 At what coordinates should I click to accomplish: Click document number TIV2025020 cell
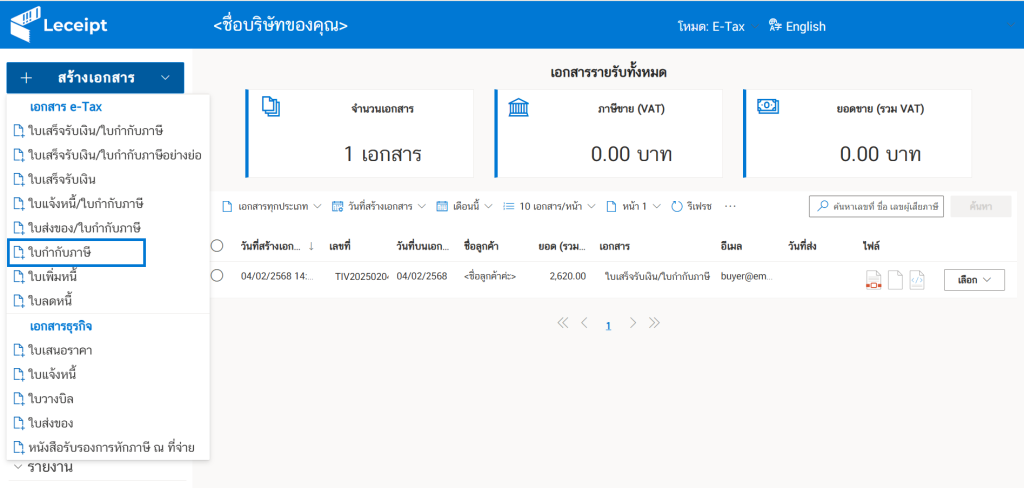[362, 276]
